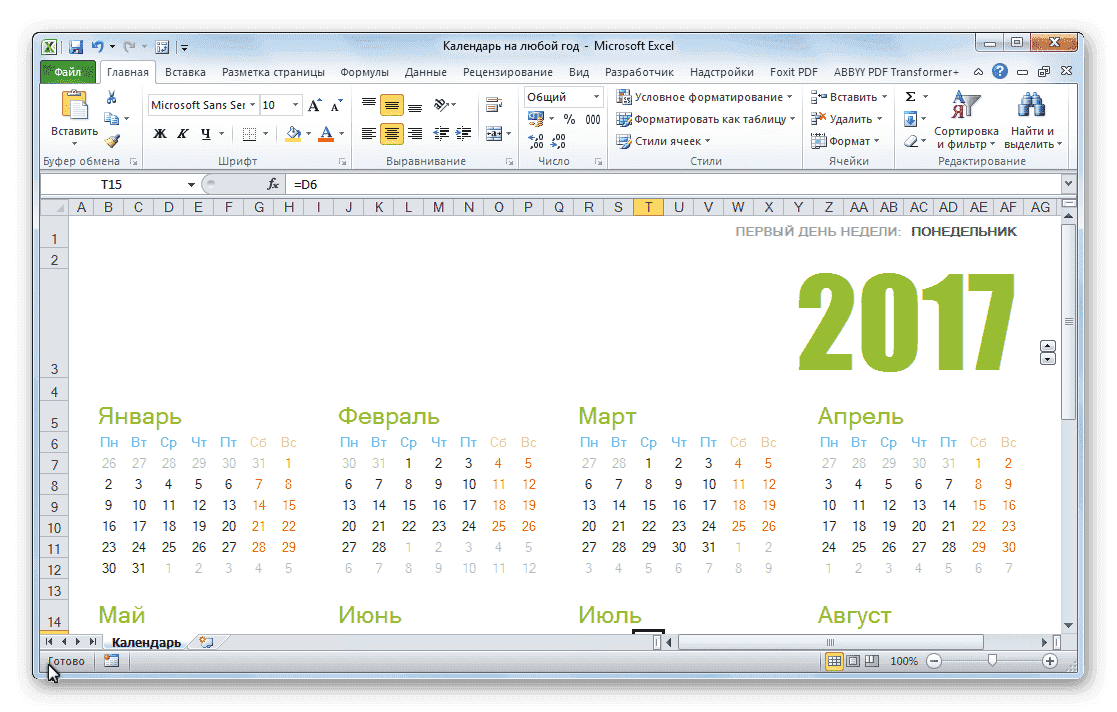
Task: Toggle underline formatting on the selected cell
Action: tap(206, 133)
